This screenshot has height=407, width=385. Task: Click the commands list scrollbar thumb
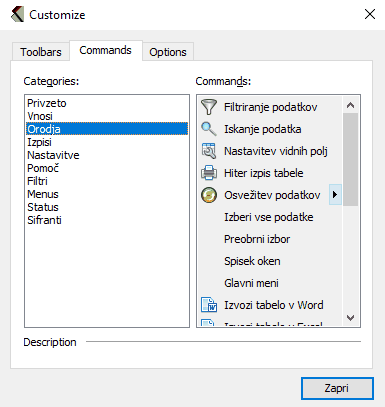pos(350,160)
